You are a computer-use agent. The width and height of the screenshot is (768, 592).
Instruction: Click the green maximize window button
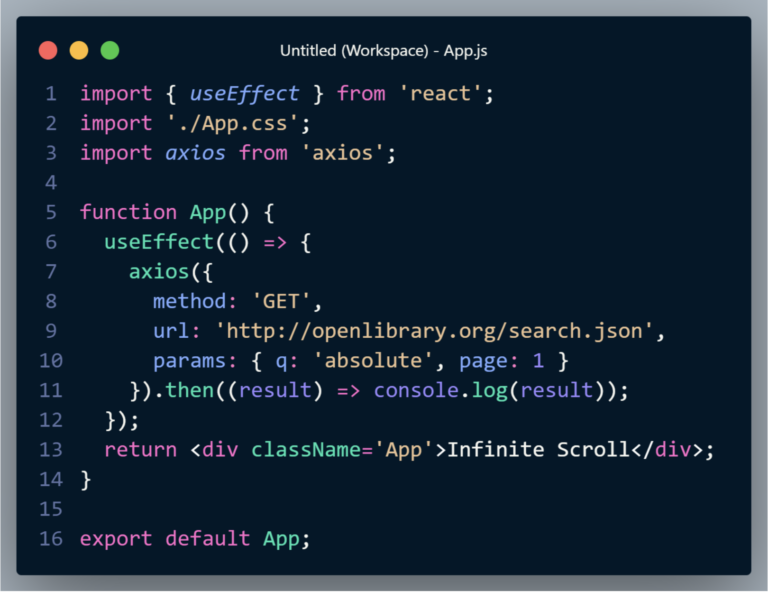[110, 50]
